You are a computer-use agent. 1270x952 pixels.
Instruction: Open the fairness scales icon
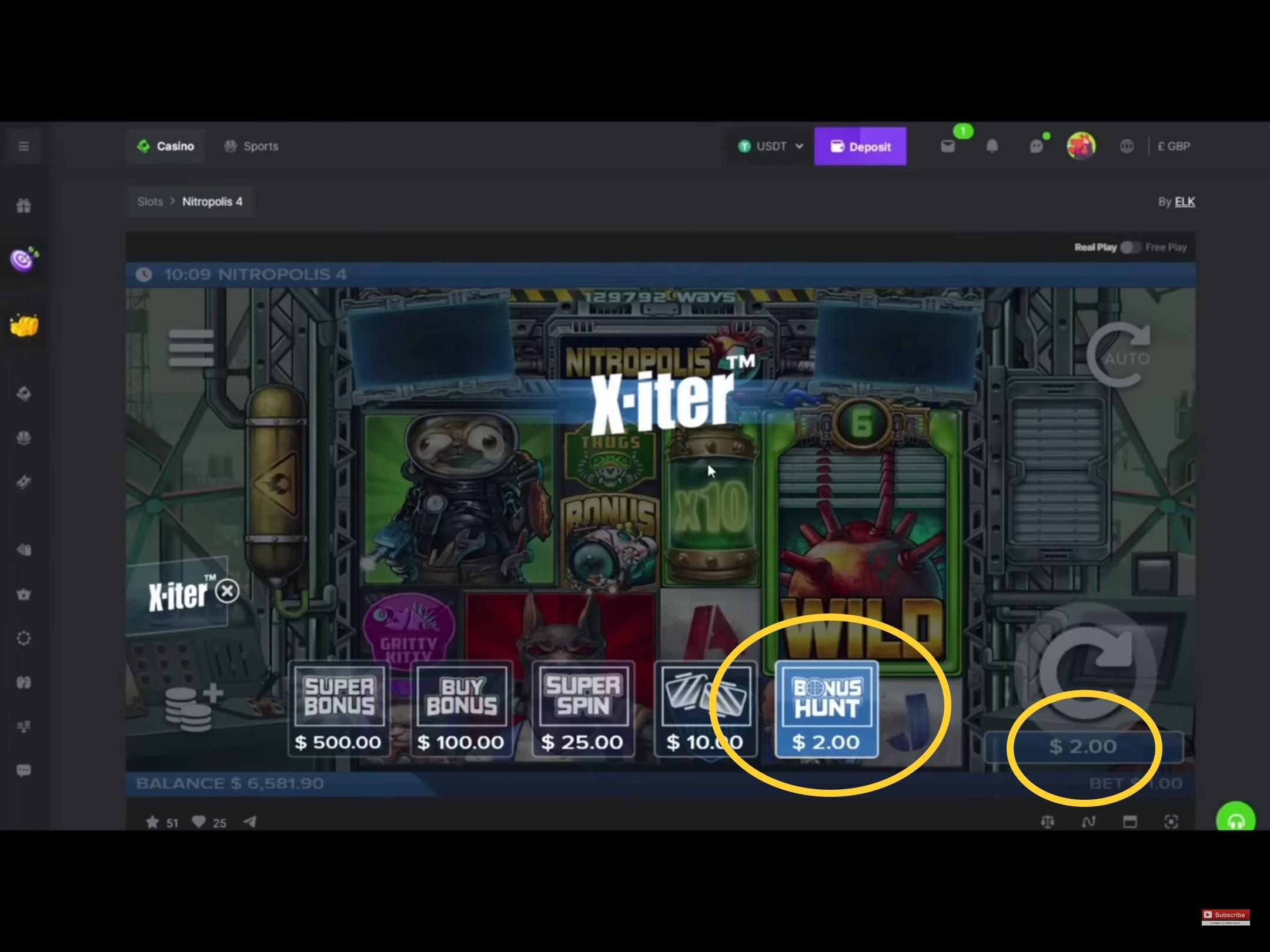click(x=1047, y=822)
